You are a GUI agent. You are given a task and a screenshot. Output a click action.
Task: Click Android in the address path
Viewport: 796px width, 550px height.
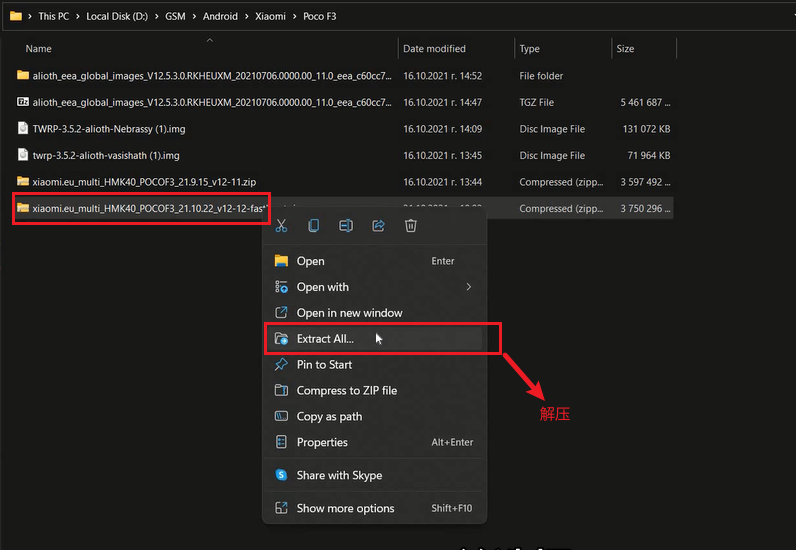[220, 16]
